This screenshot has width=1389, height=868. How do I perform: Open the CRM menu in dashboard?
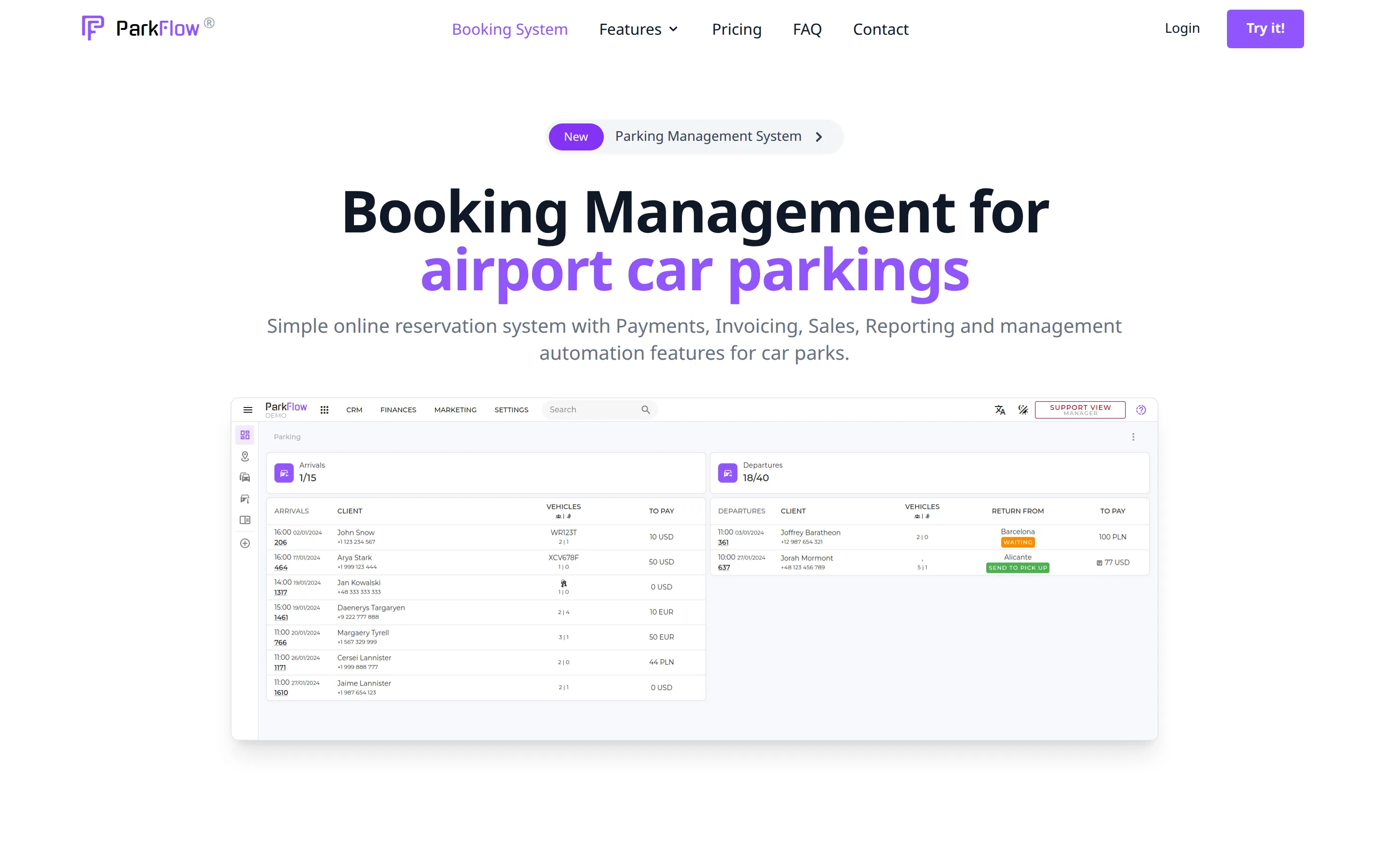tap(354, 410)
